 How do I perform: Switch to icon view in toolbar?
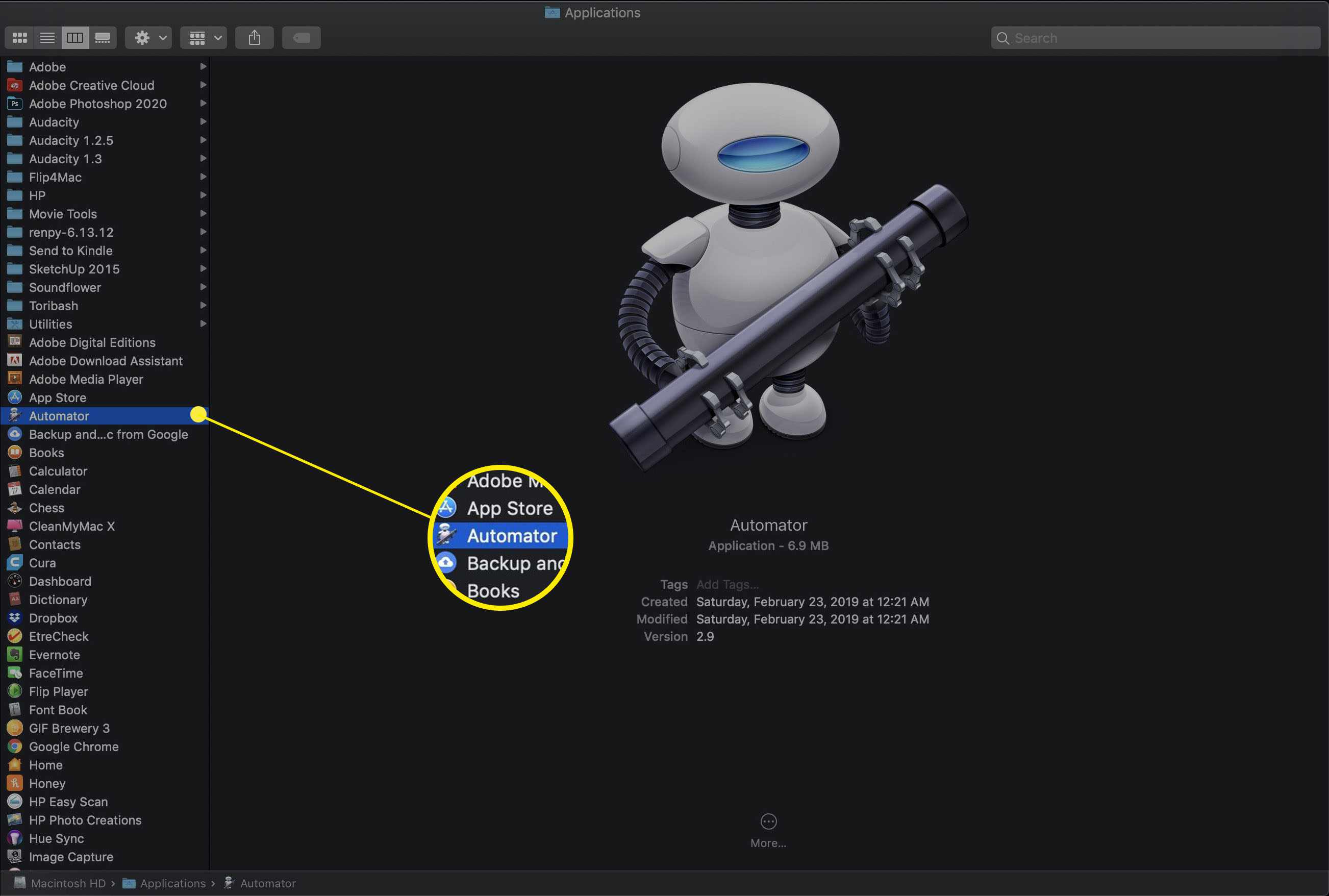click(20, 38)
